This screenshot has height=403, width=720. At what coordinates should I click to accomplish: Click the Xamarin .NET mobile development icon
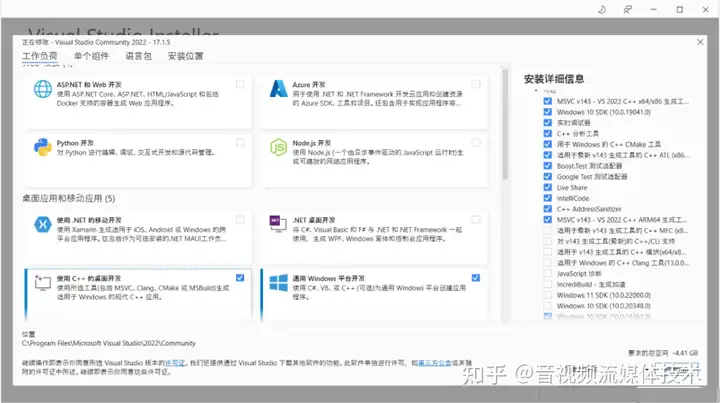coord(43,224)
